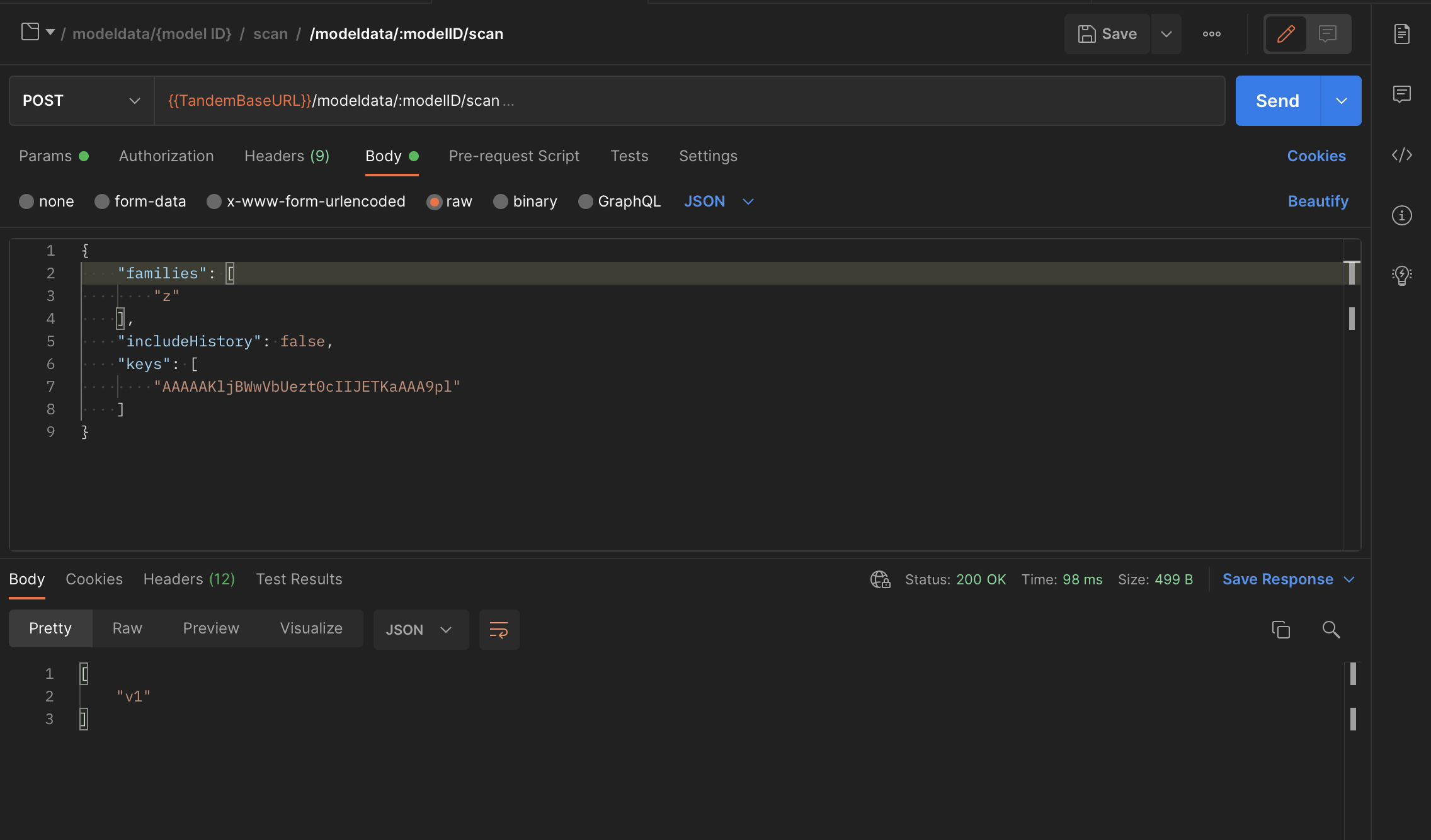Open the response Headers (12) tab

pyautogui.click(x=190, y=579)
